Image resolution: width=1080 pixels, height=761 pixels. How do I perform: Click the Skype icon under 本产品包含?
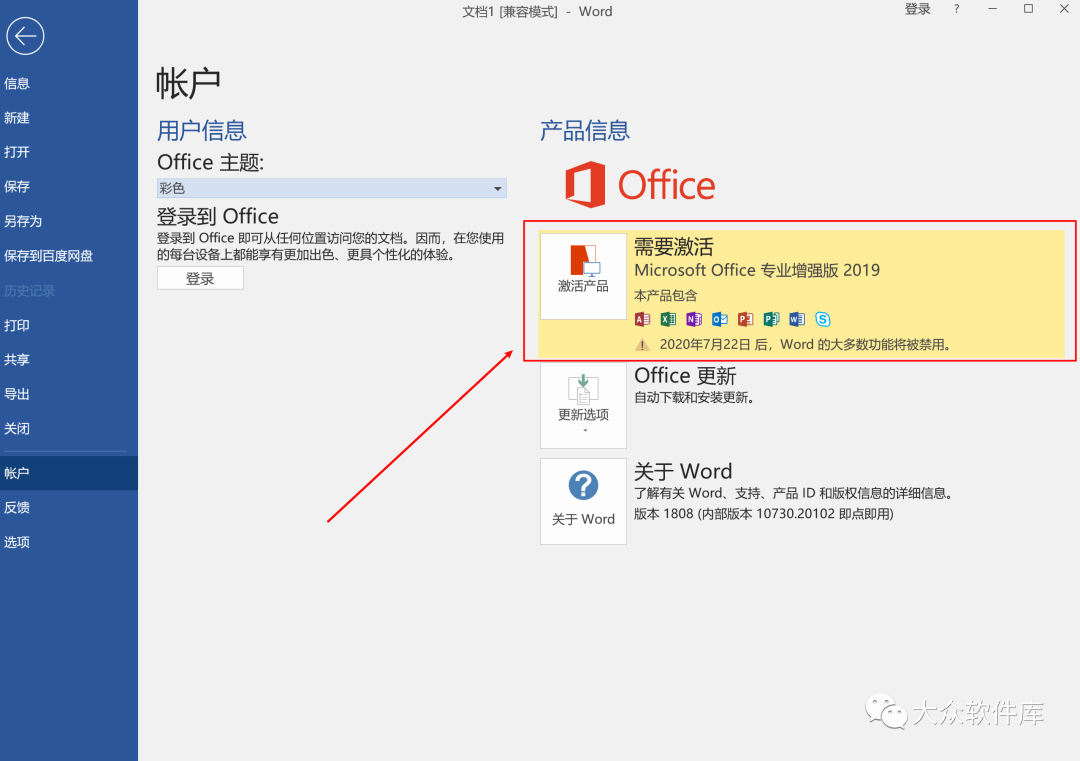point(822,319)
